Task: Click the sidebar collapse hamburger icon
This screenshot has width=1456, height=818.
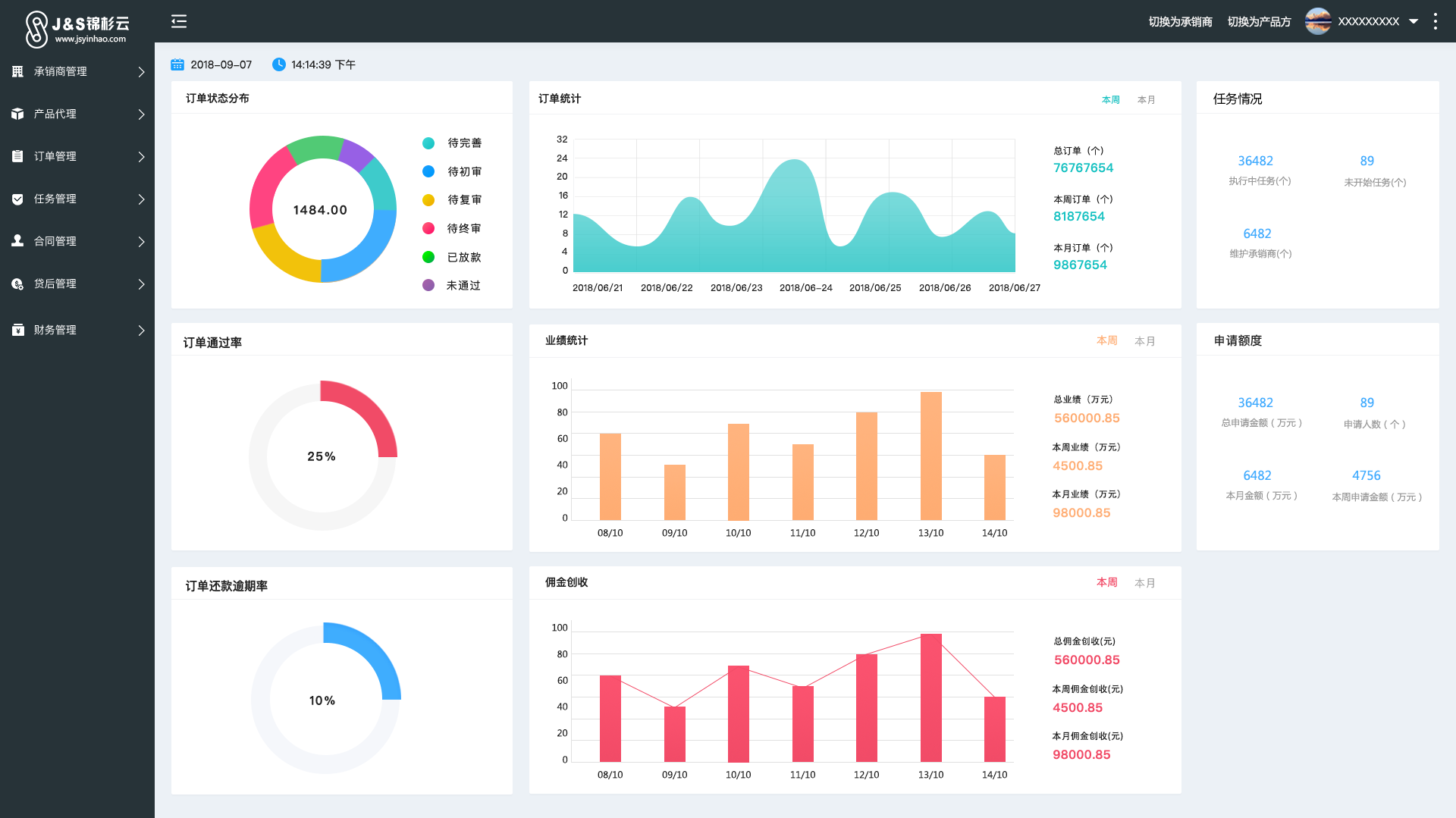Action: coord(179,21)
